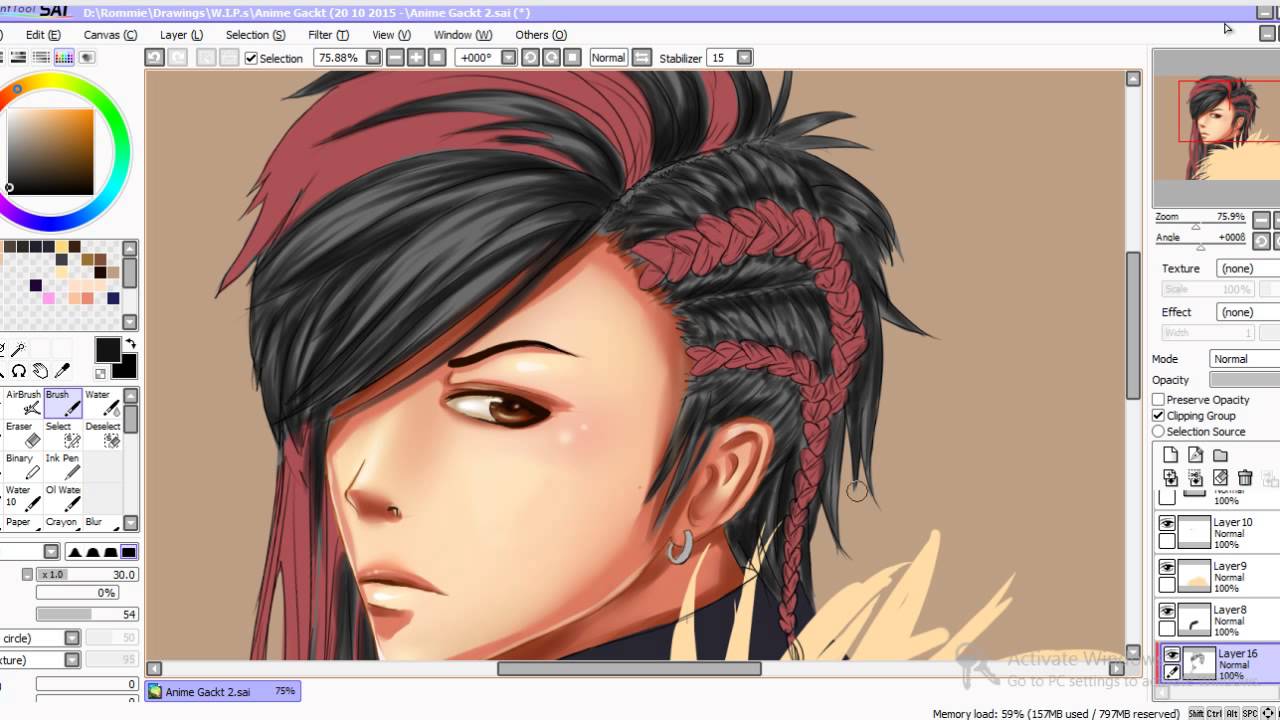
Task: Rotate canvas clockwise button
Action: tap(551, 58)
